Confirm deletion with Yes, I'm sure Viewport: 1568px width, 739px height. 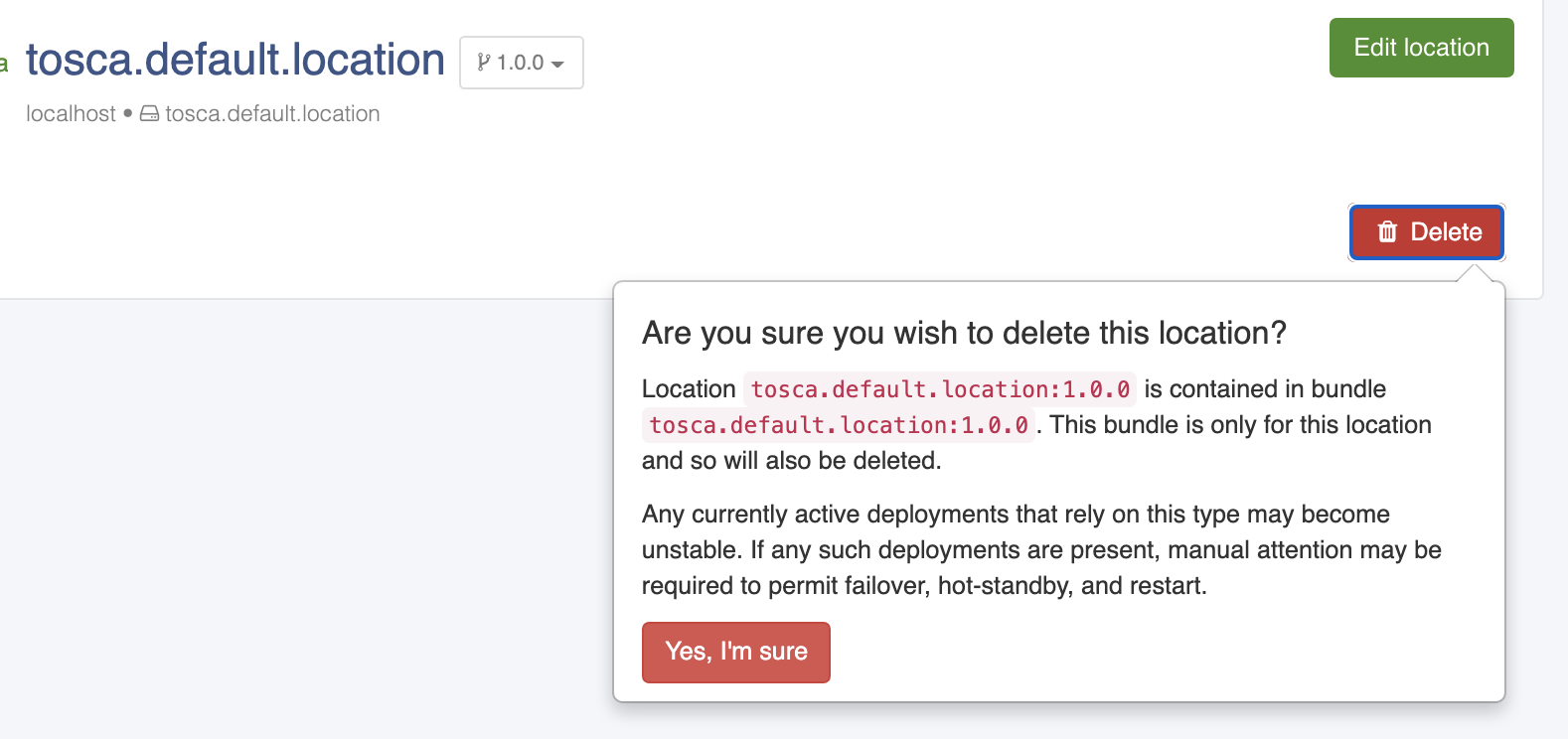point(736,652)
